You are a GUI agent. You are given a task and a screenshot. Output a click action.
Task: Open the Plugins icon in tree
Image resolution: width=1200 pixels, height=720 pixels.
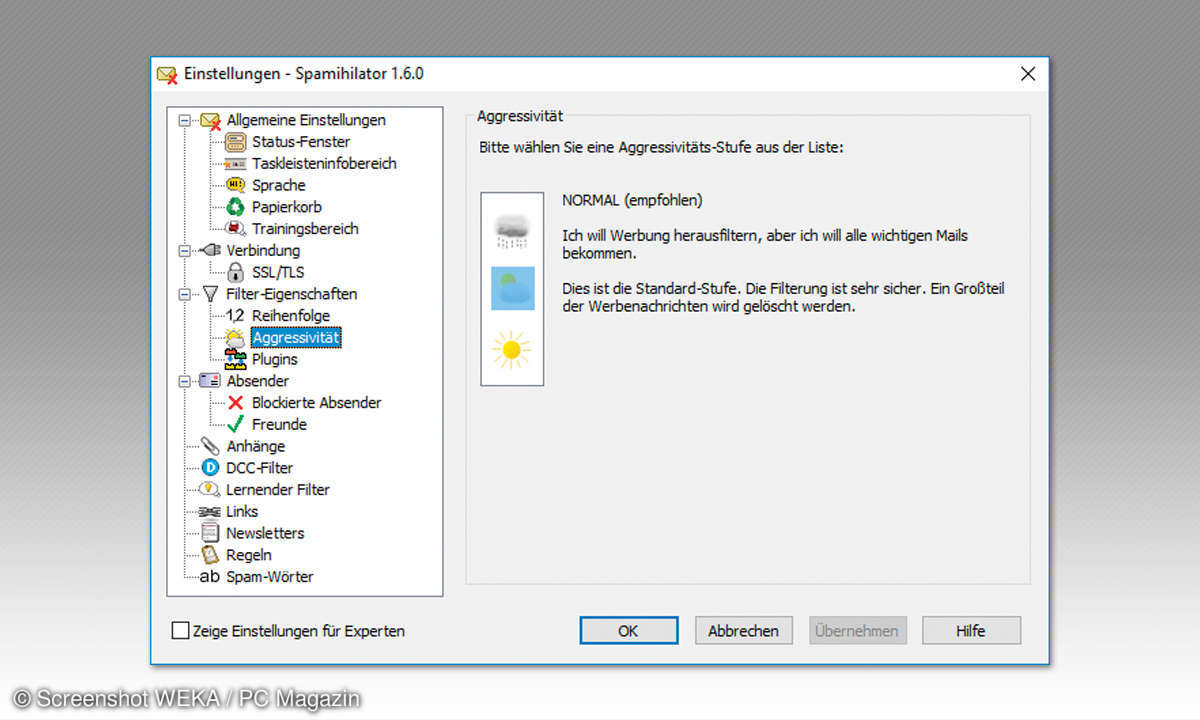pyautogui.click(x=235, y=359)
